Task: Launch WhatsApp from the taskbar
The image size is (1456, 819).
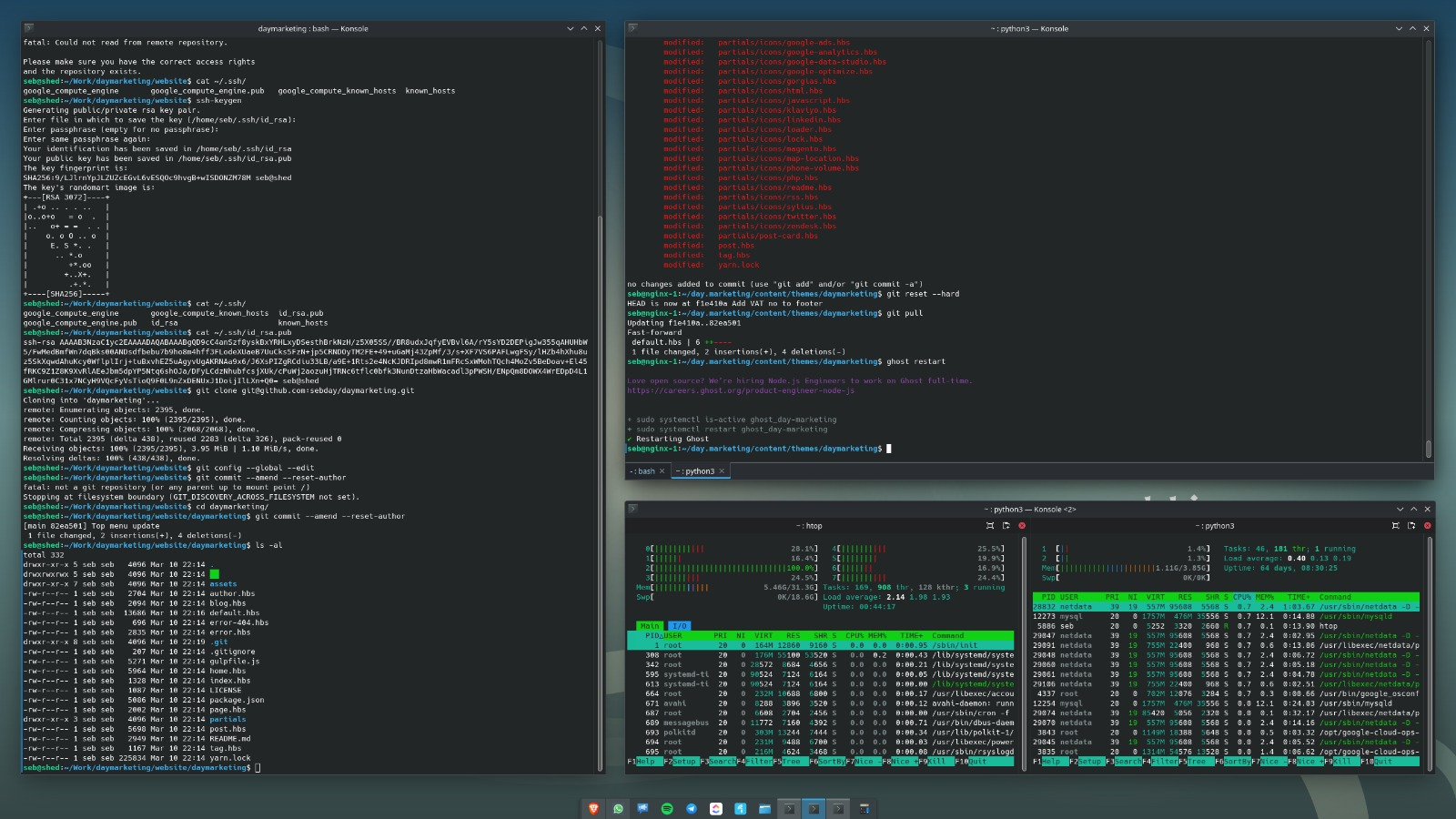Action: (619, 808)
